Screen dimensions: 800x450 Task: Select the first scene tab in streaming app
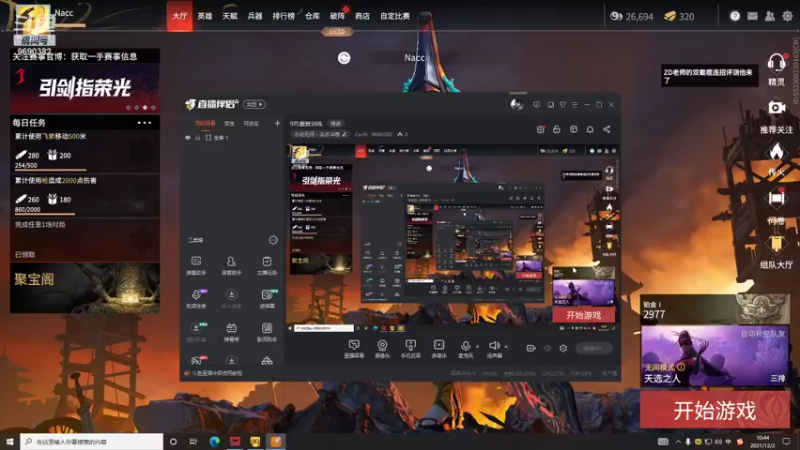tap(205, 123)
